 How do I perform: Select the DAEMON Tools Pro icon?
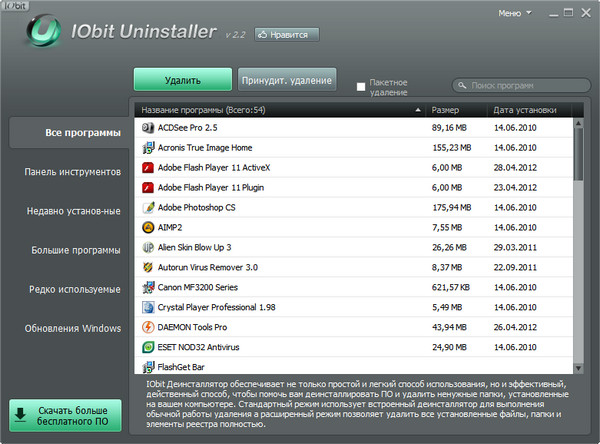pyautogui.click(x=148, y=327)
